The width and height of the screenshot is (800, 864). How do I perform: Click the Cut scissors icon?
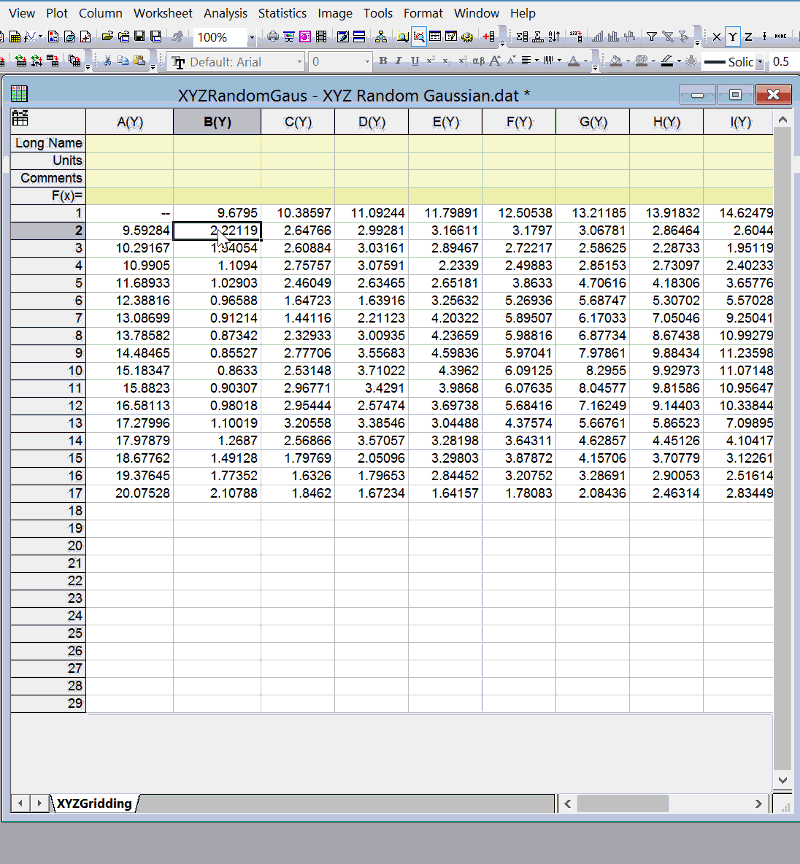click(x=105, y=61)
